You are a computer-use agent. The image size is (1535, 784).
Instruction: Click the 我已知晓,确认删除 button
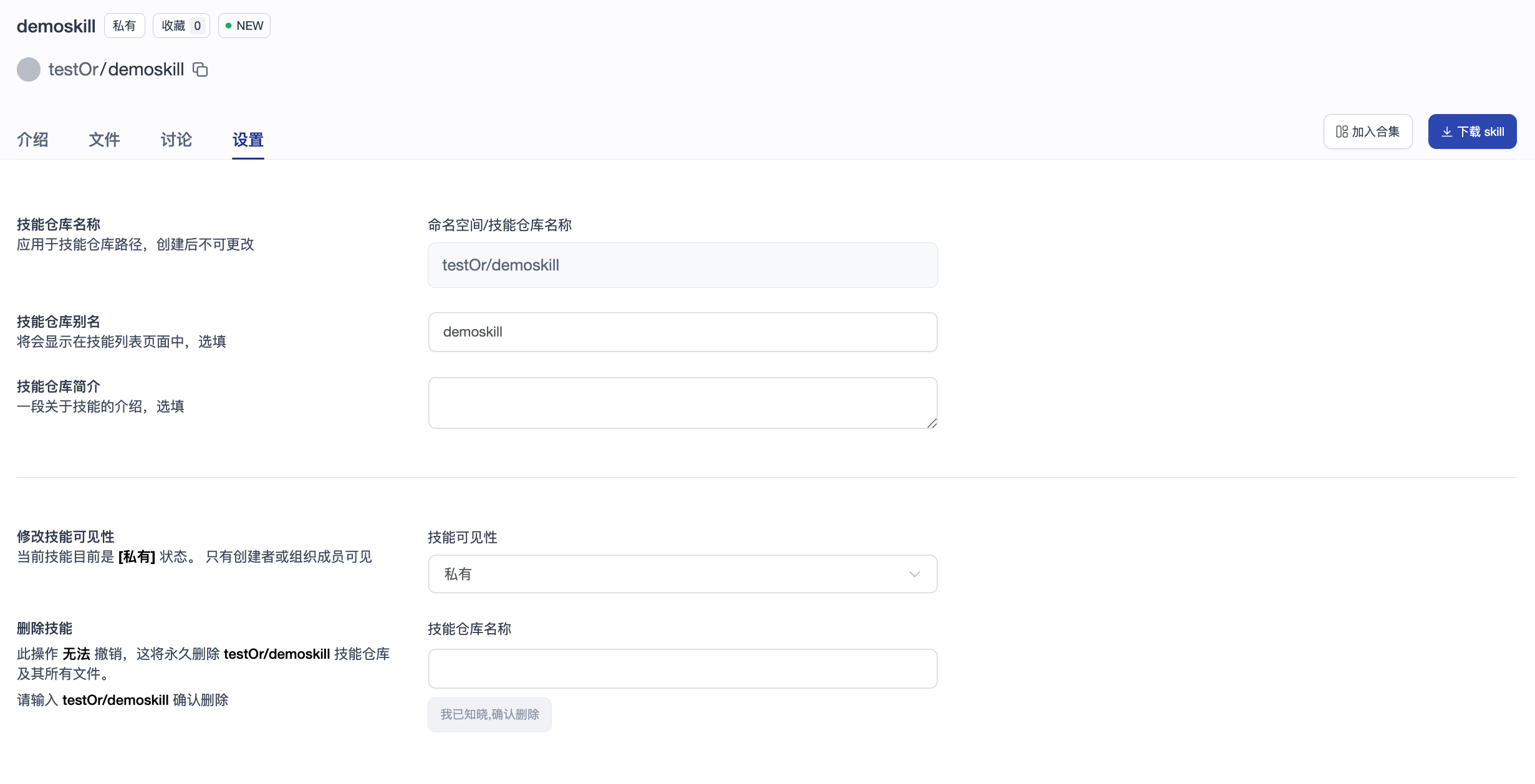489,714
